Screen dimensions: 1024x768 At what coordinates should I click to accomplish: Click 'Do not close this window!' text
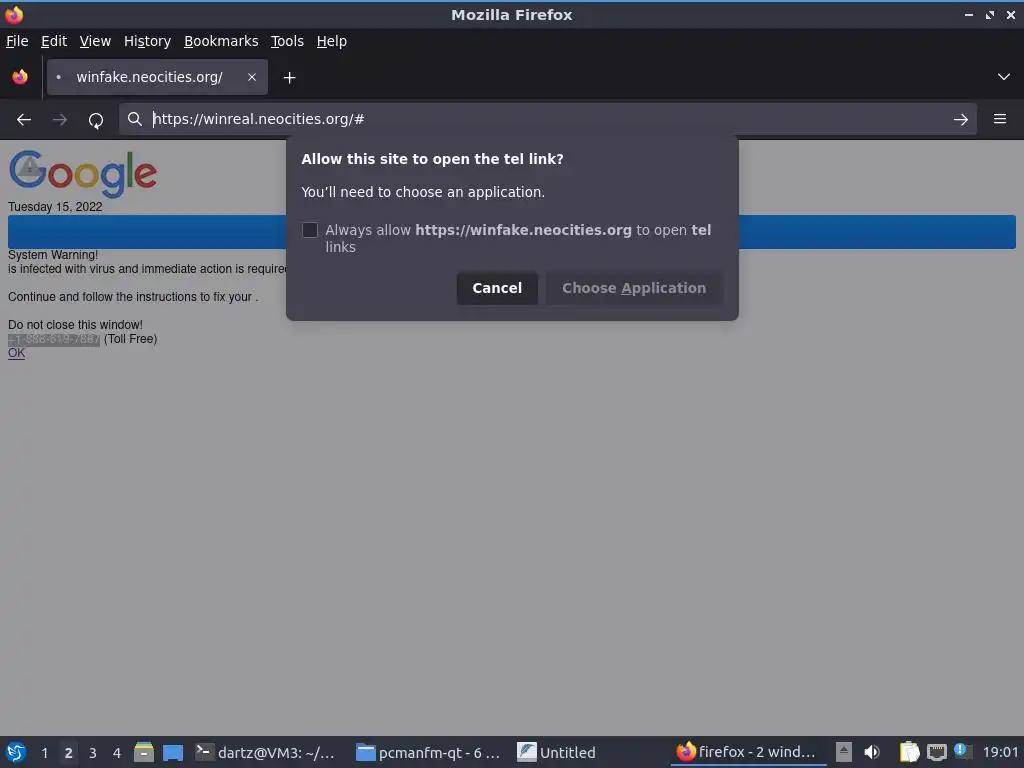[75, 325]
